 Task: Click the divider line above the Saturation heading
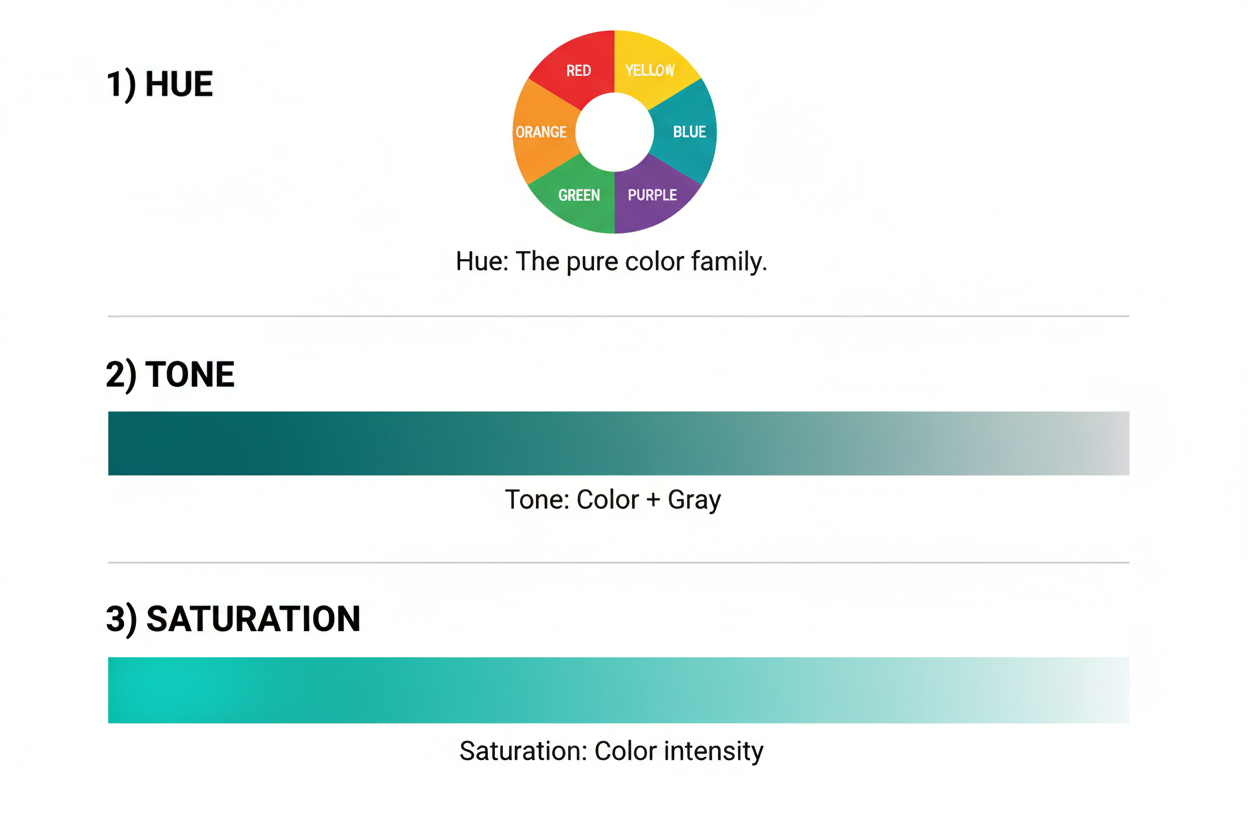618,562
